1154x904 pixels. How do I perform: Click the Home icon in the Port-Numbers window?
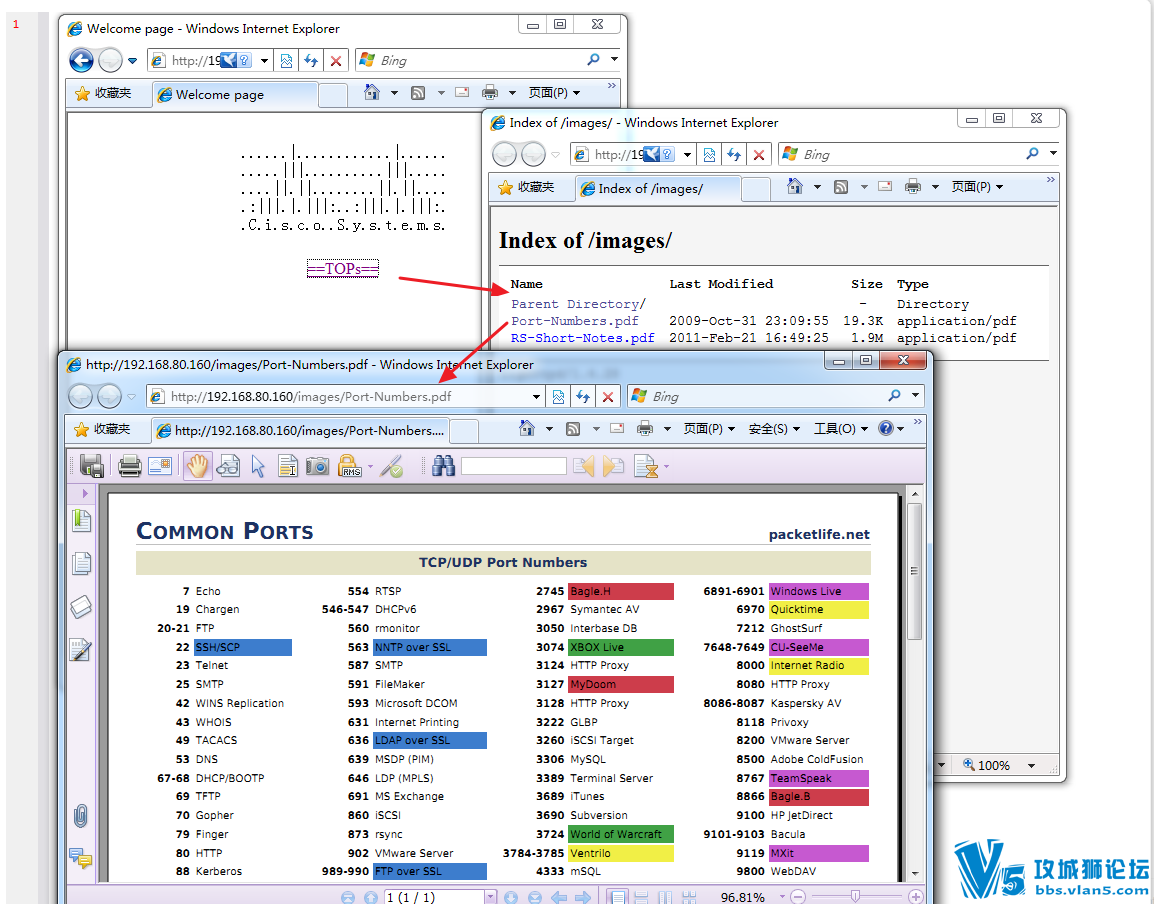(526, 428)
